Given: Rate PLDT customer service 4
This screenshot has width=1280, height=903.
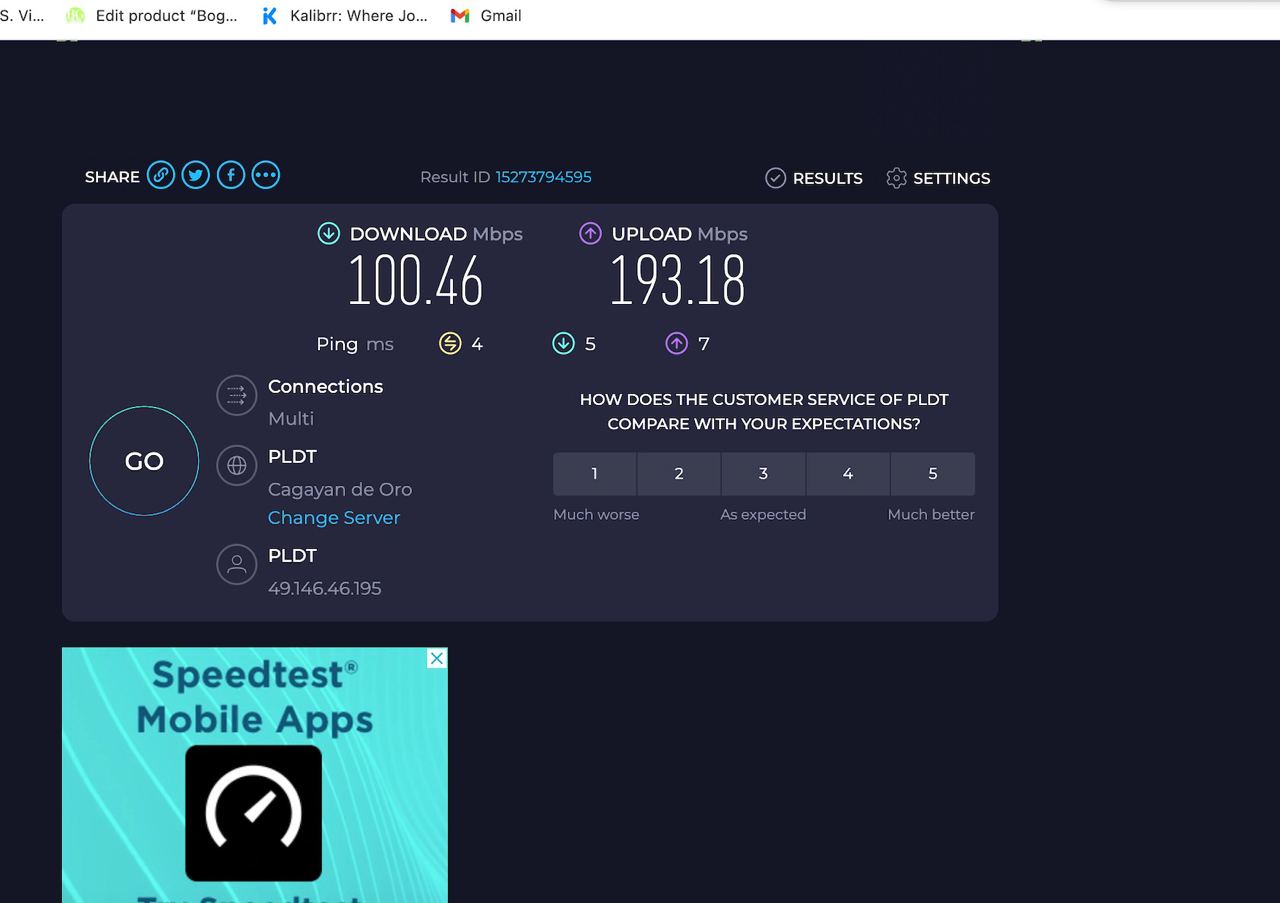Looking at the screenshot, I should pos(848,474).
